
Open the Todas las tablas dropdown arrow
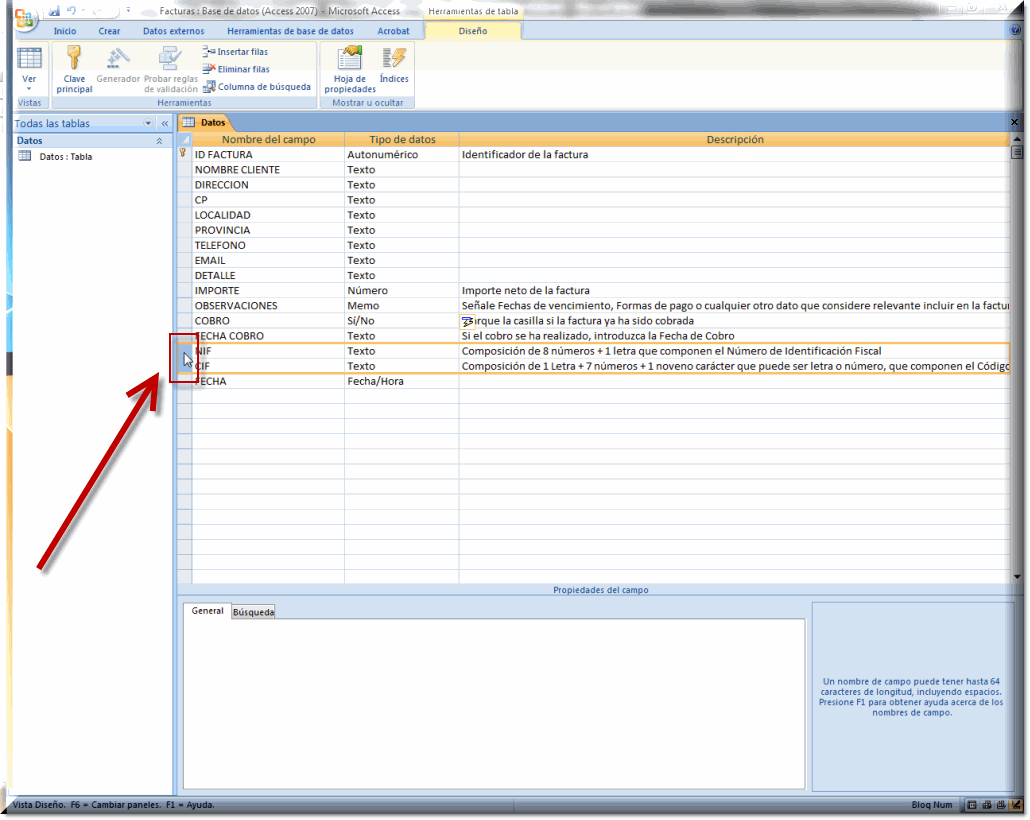click(149, 124)
